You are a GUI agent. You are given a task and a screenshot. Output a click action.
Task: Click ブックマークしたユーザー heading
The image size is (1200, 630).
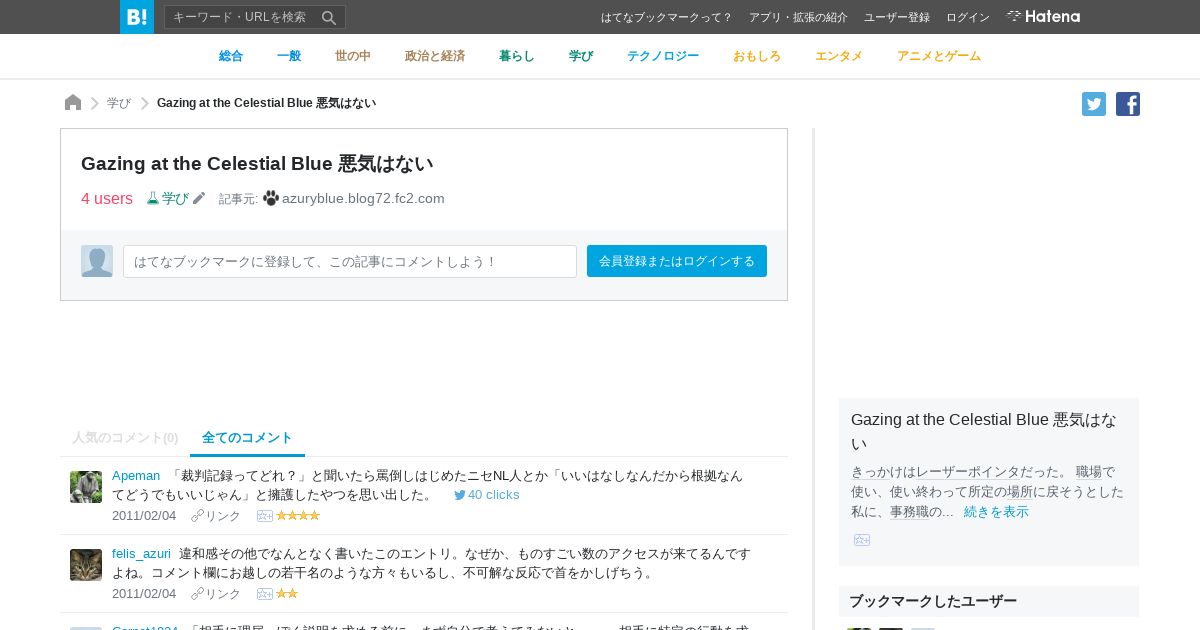933,601
